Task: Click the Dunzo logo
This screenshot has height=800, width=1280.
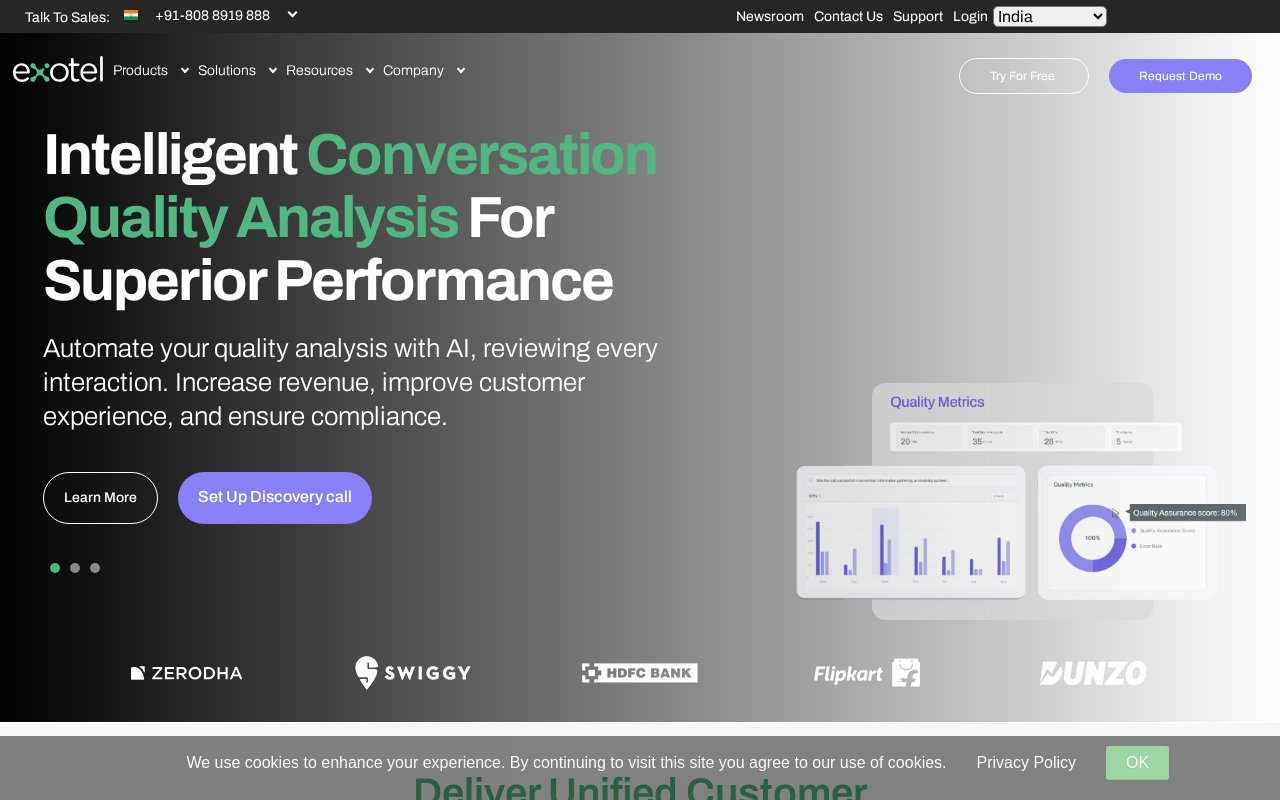Action: pos(1093,673)
